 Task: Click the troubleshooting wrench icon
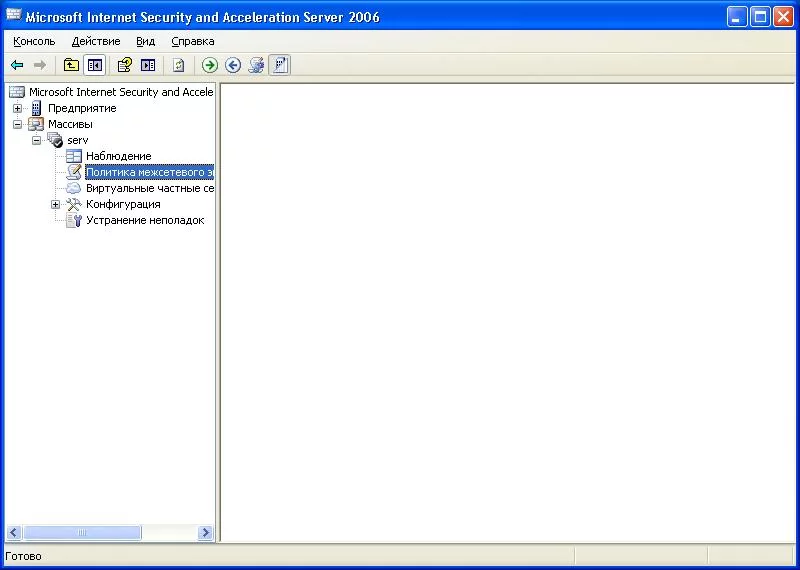point(74,220)
